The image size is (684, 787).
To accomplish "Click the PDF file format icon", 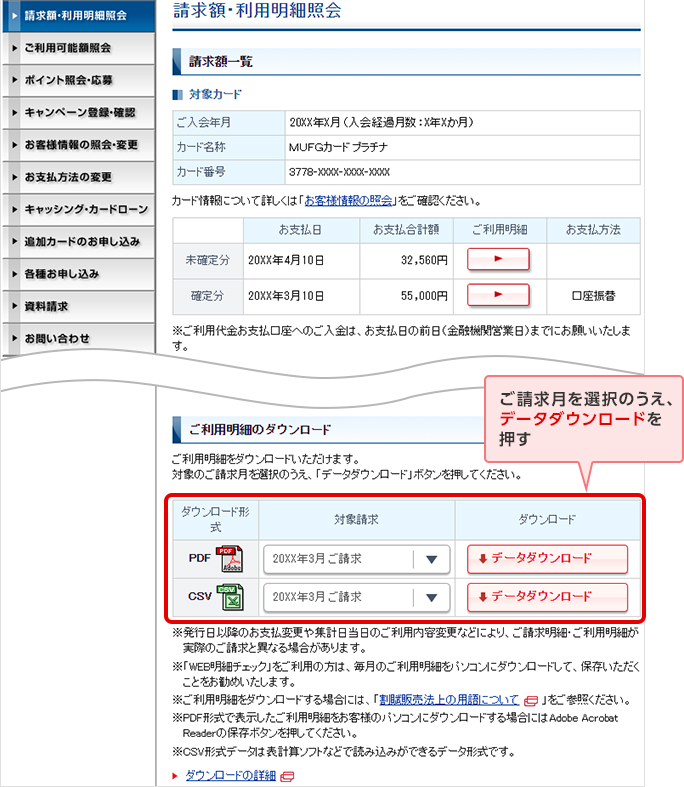I will 230,558.
